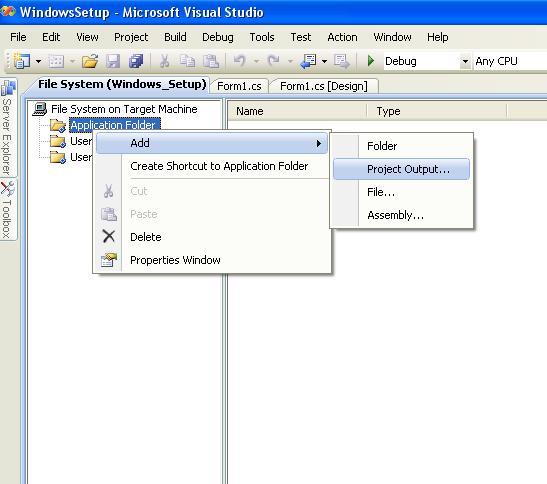This screenshot has width=547, height=484.
Task: Choose Paste in the context menu
Action: pos(212,214)
